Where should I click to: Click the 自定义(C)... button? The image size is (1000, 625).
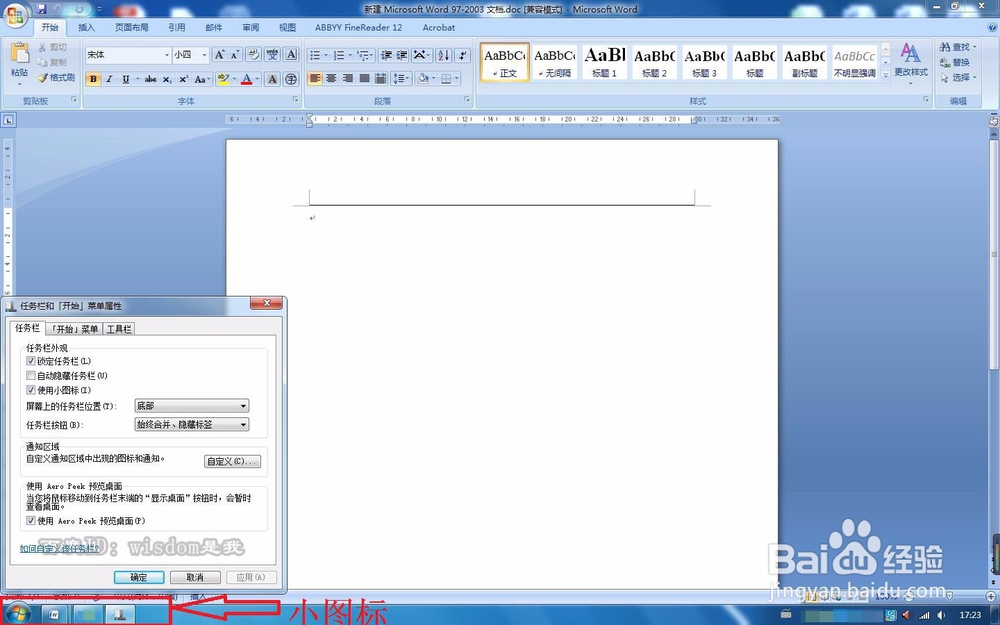232,461
